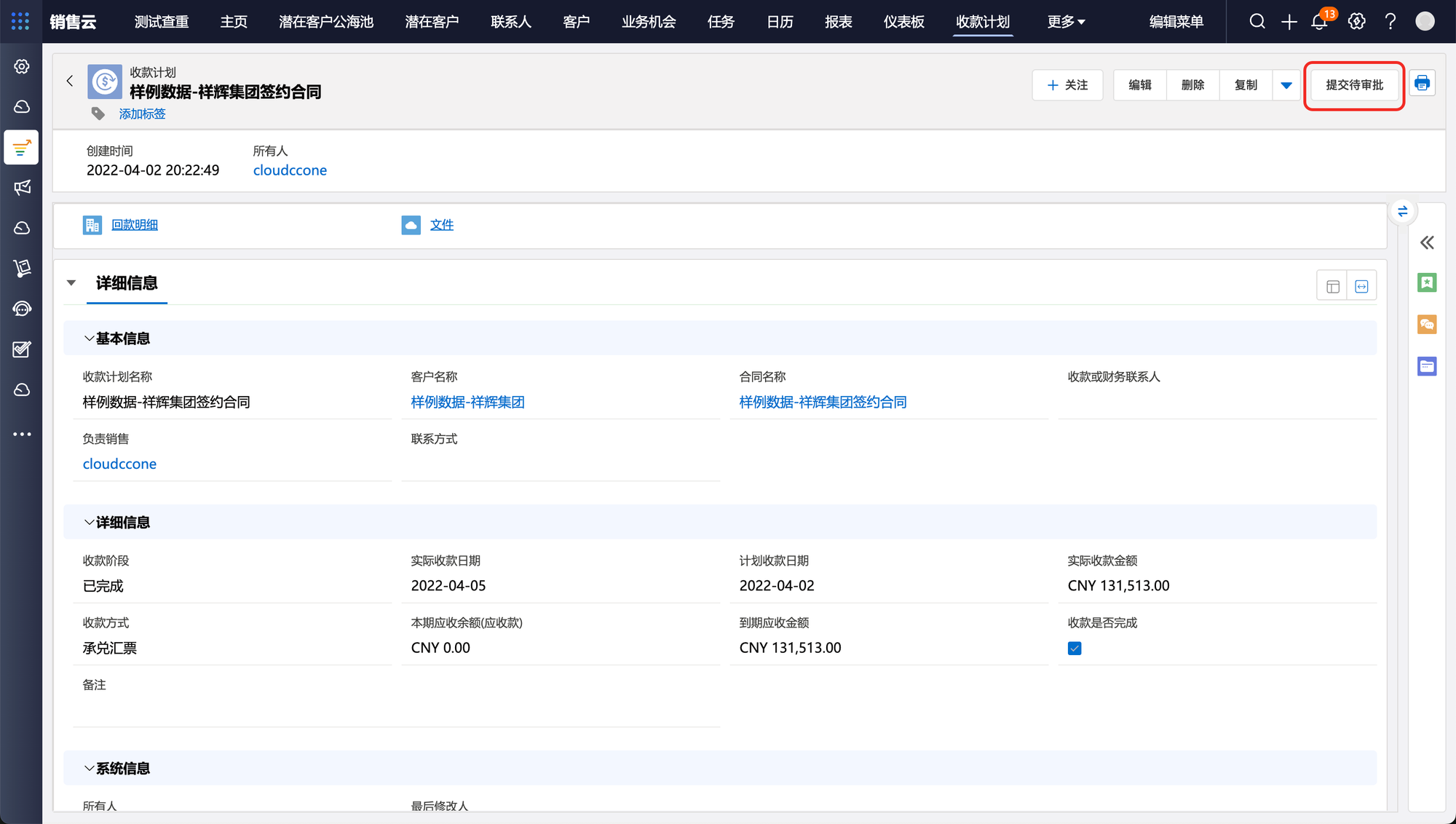Click the search magnifier icon
Viewport: 1456px width, 824px height.
1257,22
